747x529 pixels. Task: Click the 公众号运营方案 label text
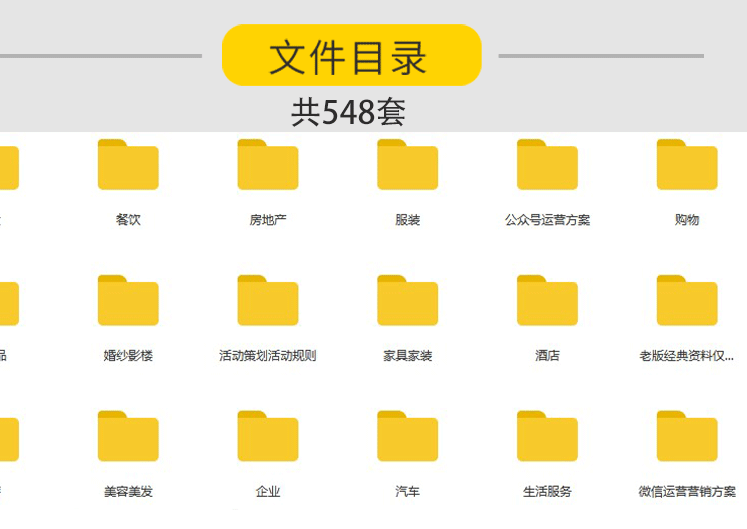[x=547, y=220]
